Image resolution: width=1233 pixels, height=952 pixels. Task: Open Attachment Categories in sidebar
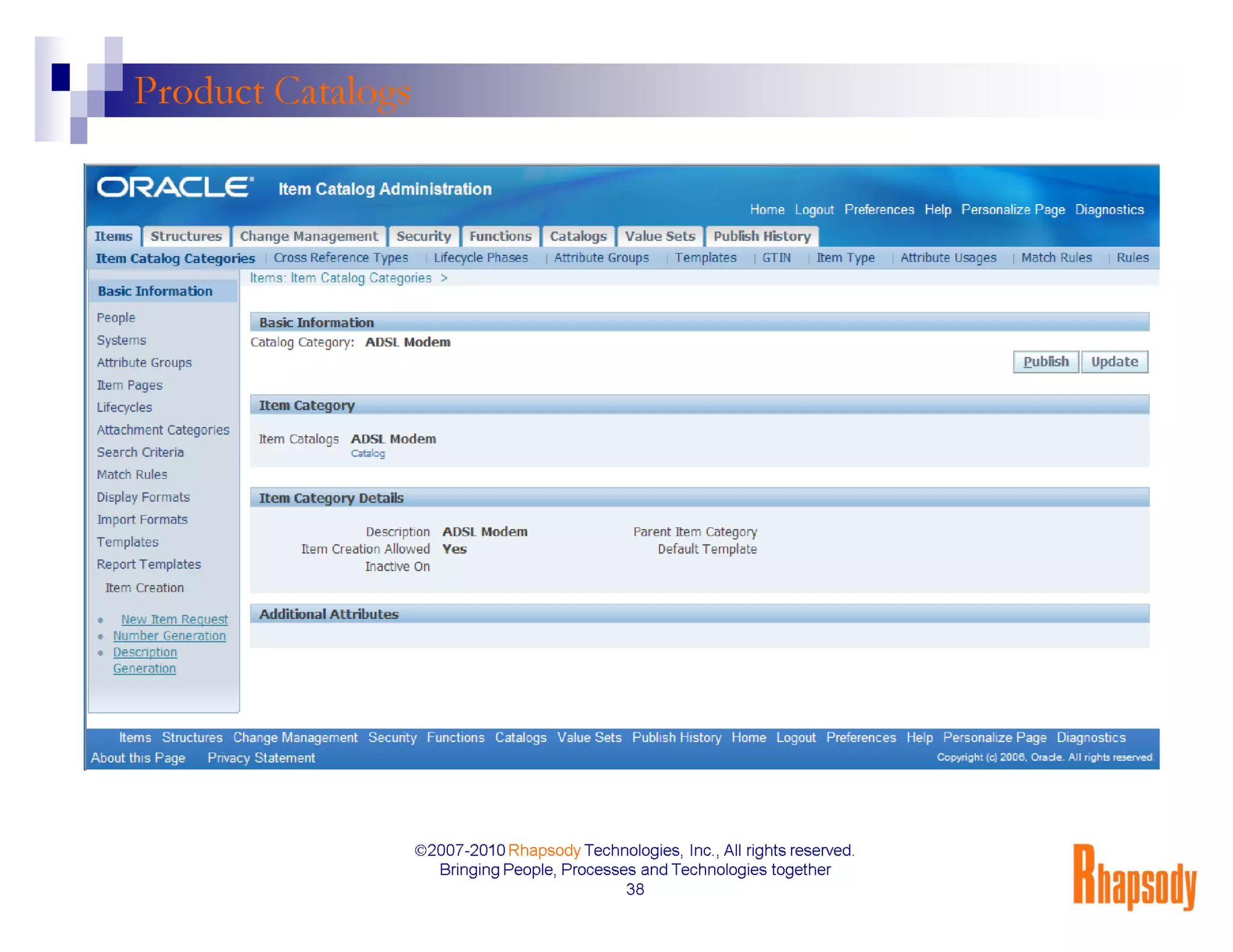click(x=163, y=430)
